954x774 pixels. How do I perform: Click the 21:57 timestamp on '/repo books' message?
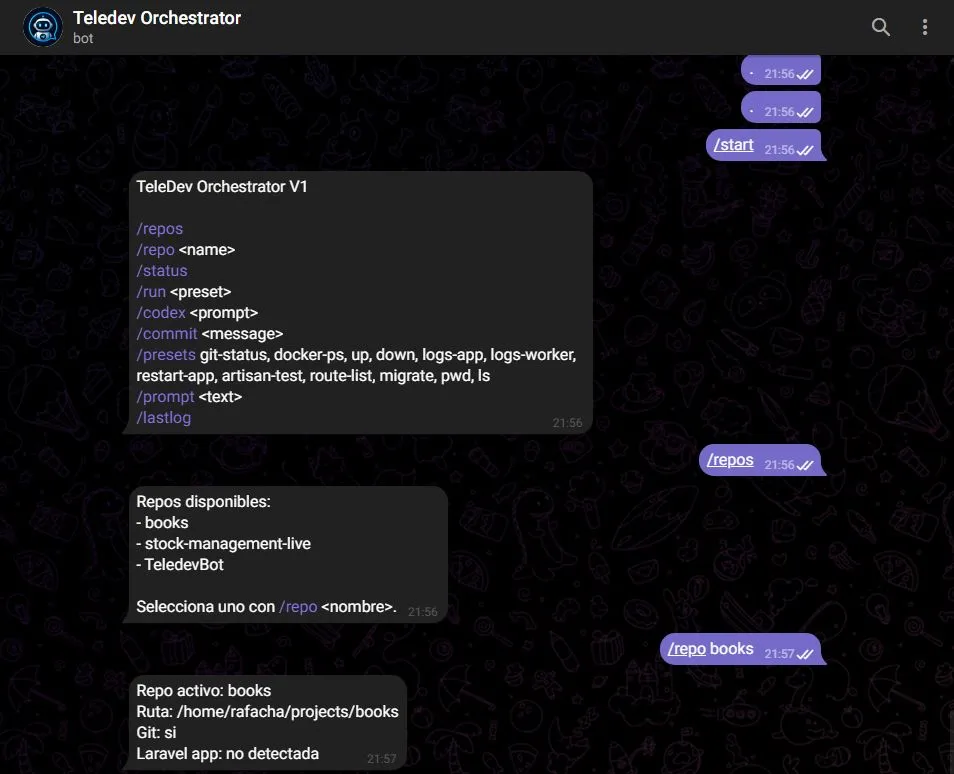pos(779,654)
